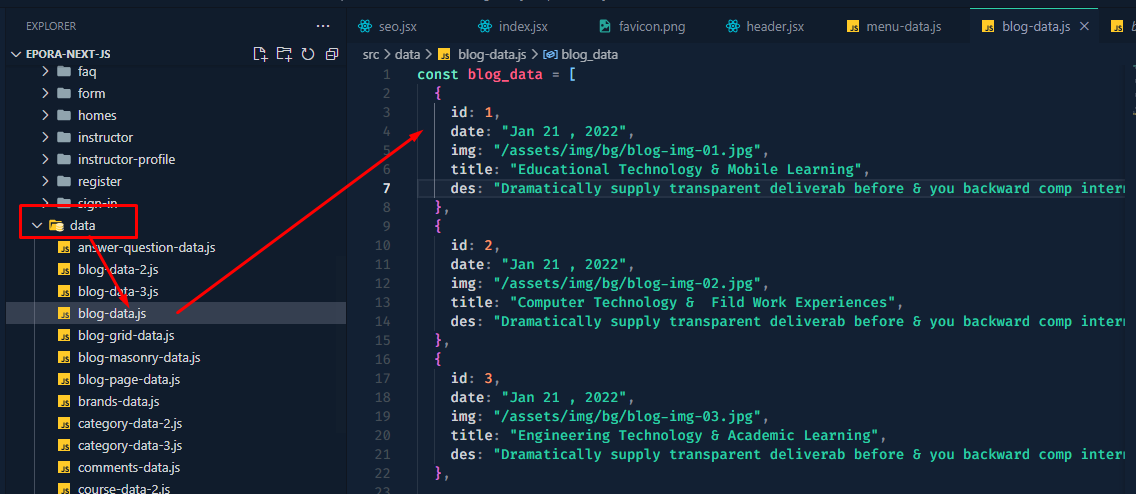The width and height of the screenshot is (1136, 494).
Task: Click the New File icon in Explorer
Action: point(260,54)
